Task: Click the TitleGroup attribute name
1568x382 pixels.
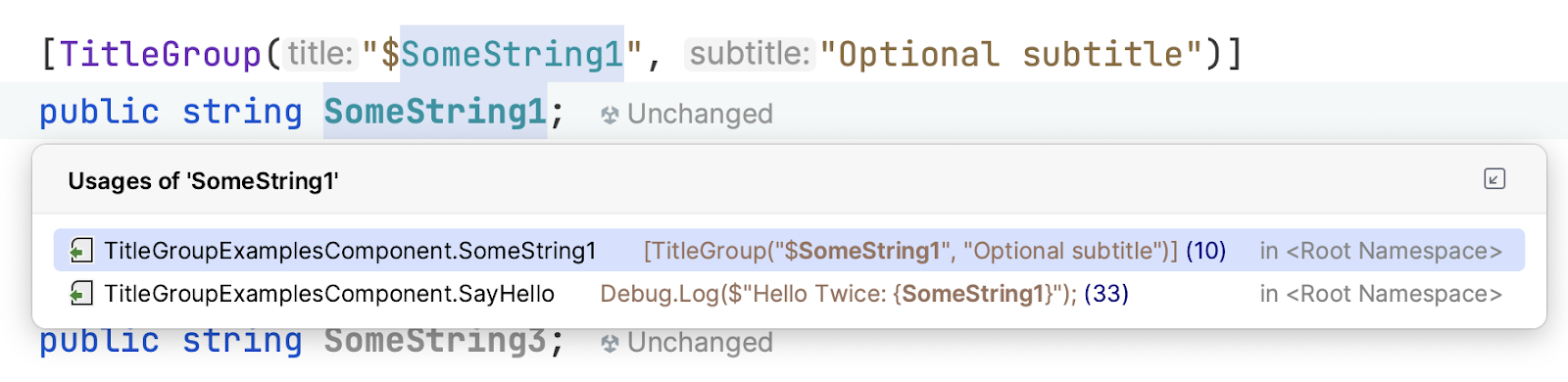Action: pos(161,54)
